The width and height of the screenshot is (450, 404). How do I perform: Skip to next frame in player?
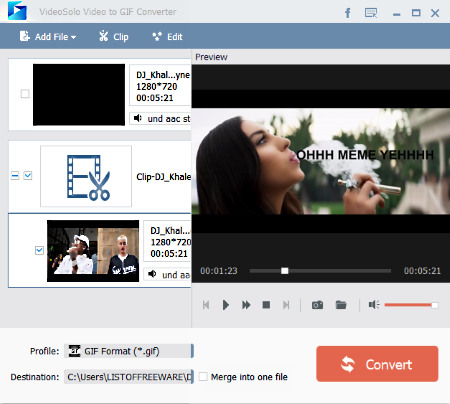click(x=286, y=305)
